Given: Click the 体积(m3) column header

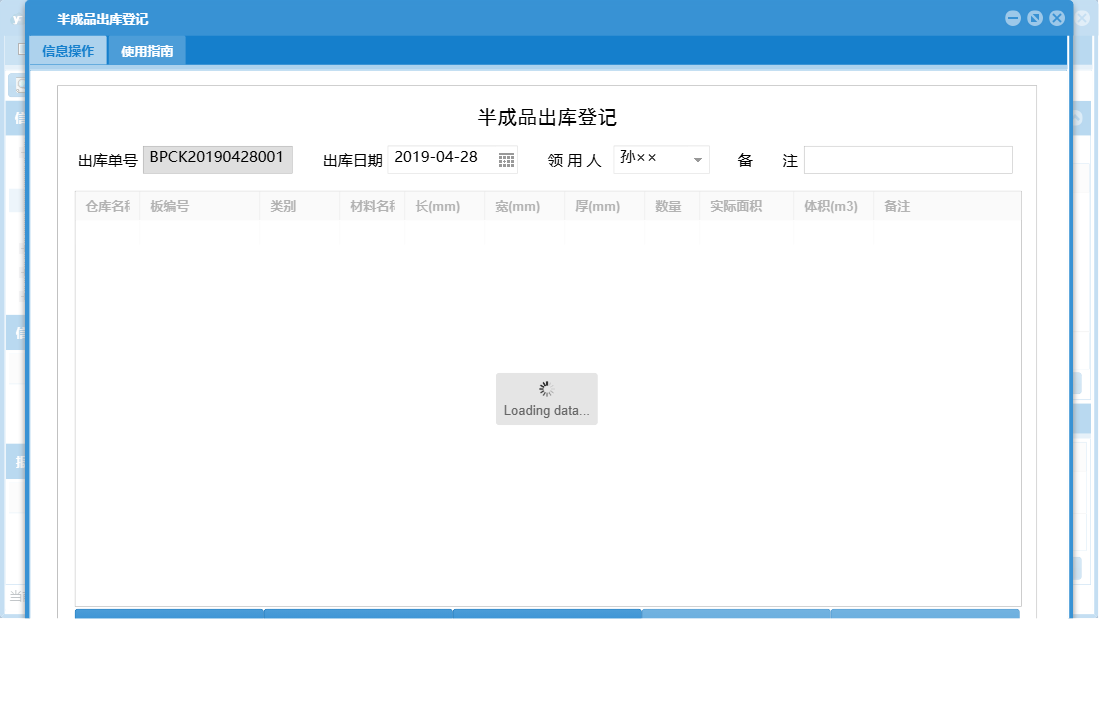Looking at the screenshot, I should pos(832,206).
